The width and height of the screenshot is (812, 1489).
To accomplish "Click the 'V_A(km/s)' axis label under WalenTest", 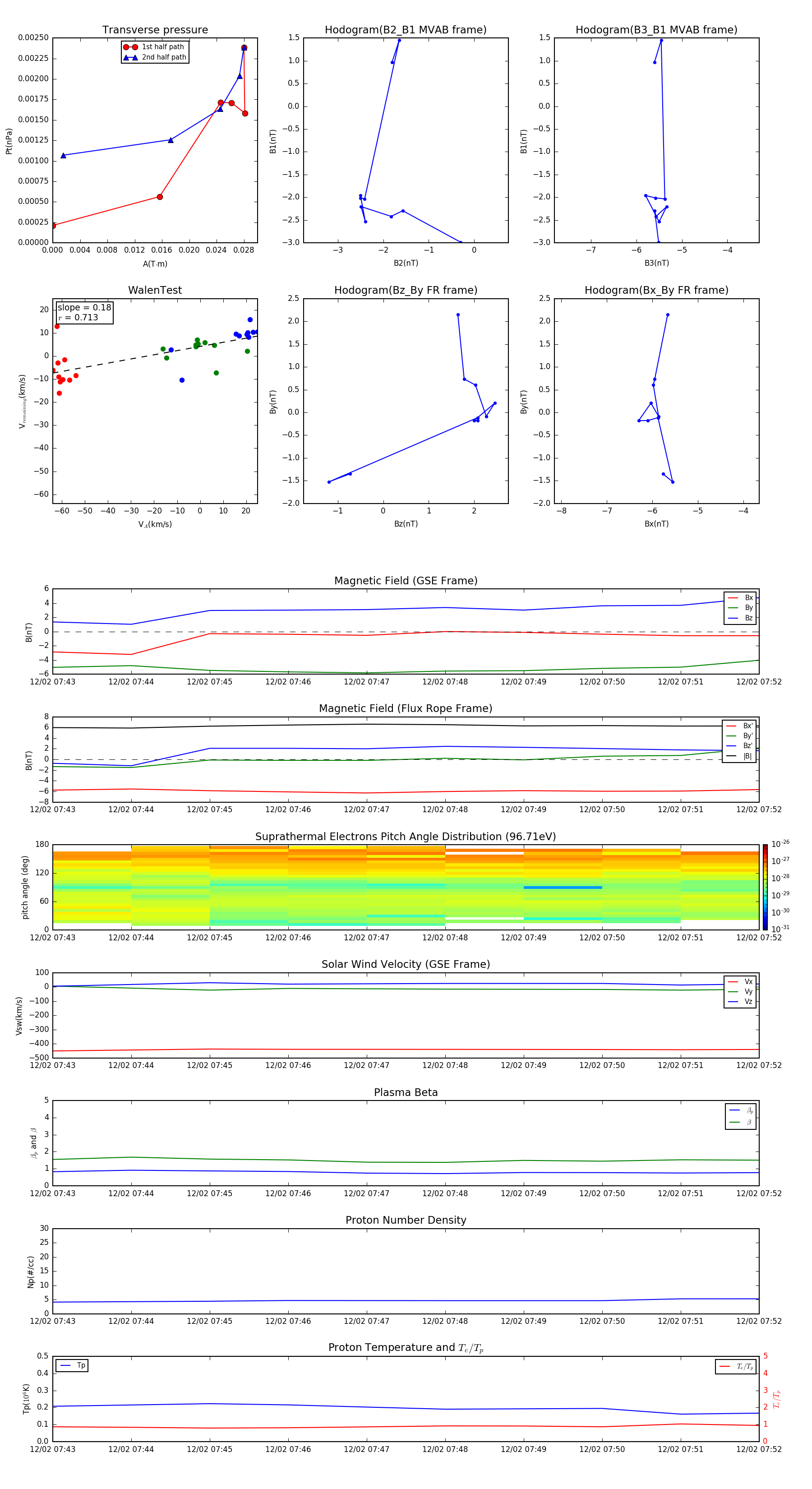I will pos(155,524).
